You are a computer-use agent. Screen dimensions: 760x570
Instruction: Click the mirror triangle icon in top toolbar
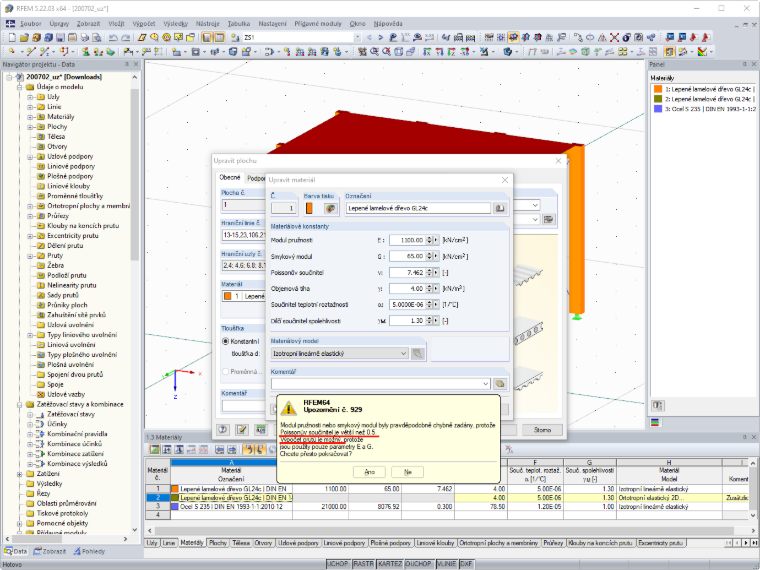click(602, 37)
